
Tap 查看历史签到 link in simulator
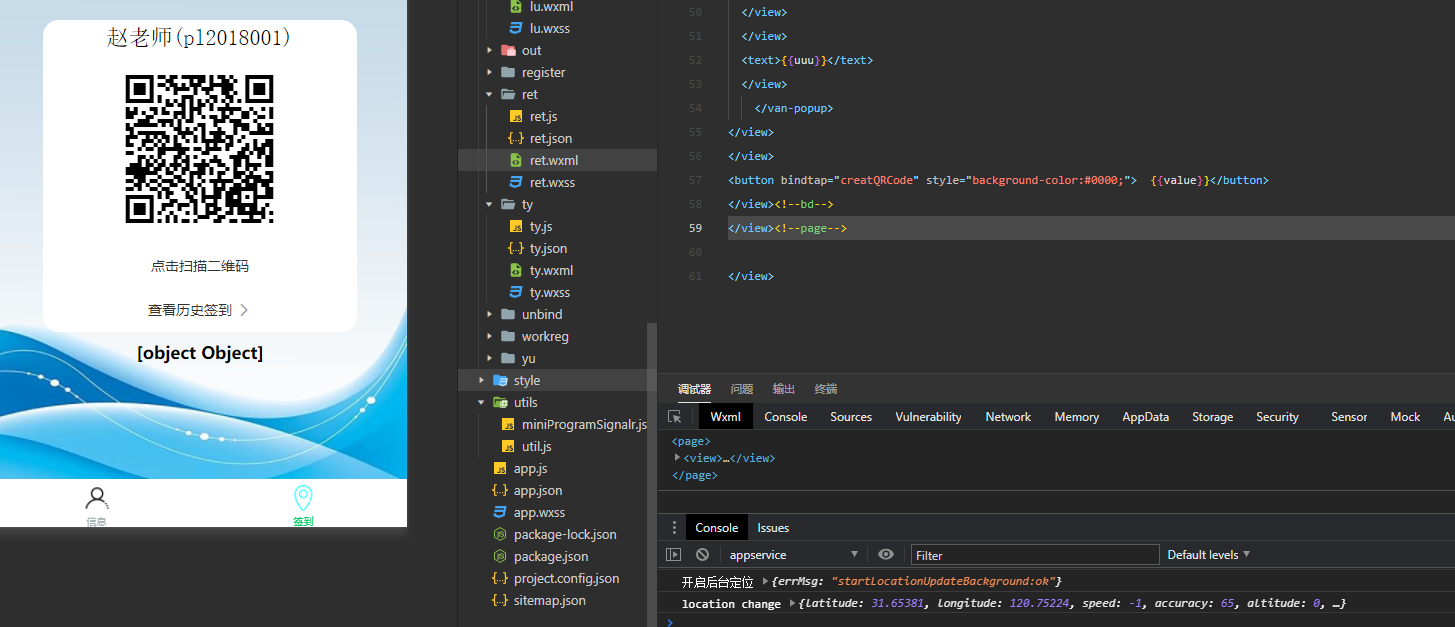click(x=198, y=310)
